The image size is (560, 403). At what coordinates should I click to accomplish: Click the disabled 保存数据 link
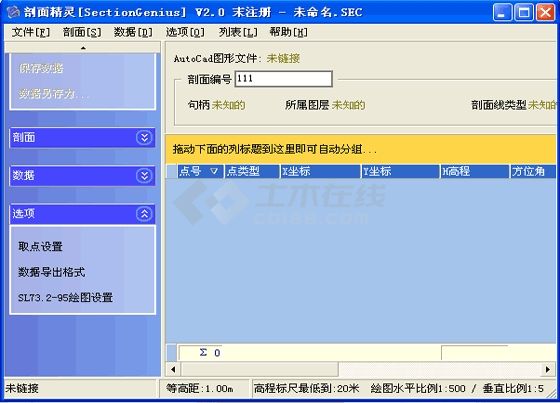point(41,68)
